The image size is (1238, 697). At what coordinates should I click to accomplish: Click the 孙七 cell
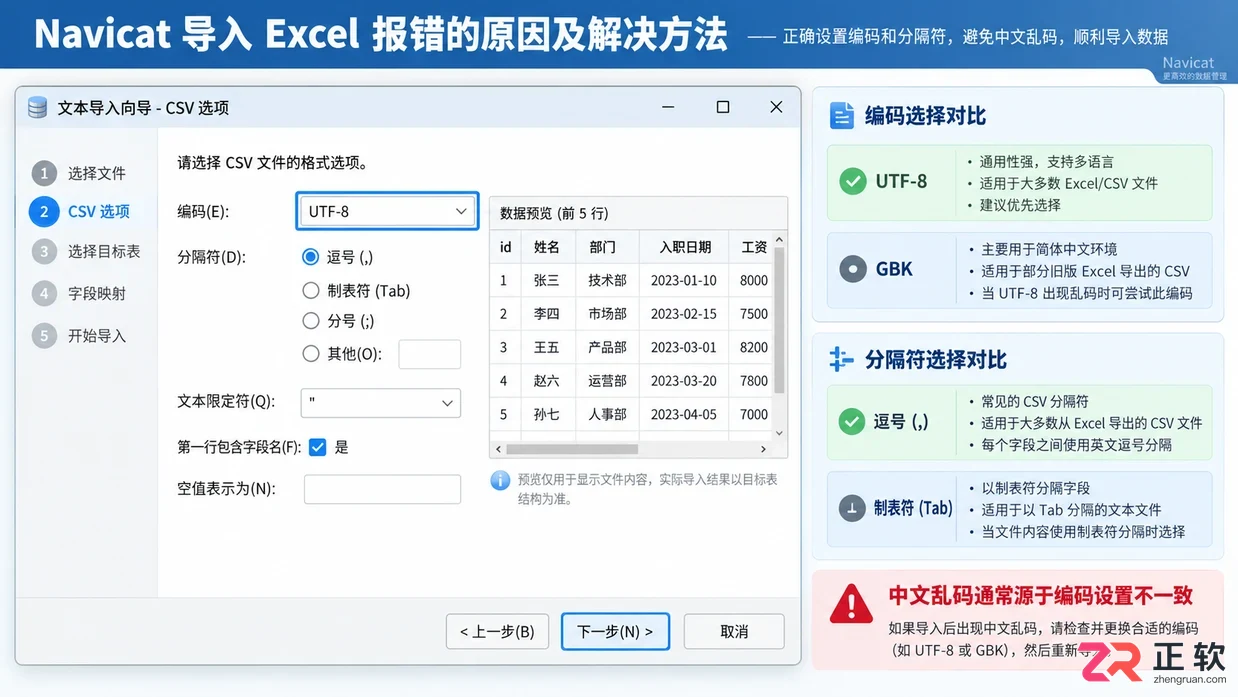(547, 414)
